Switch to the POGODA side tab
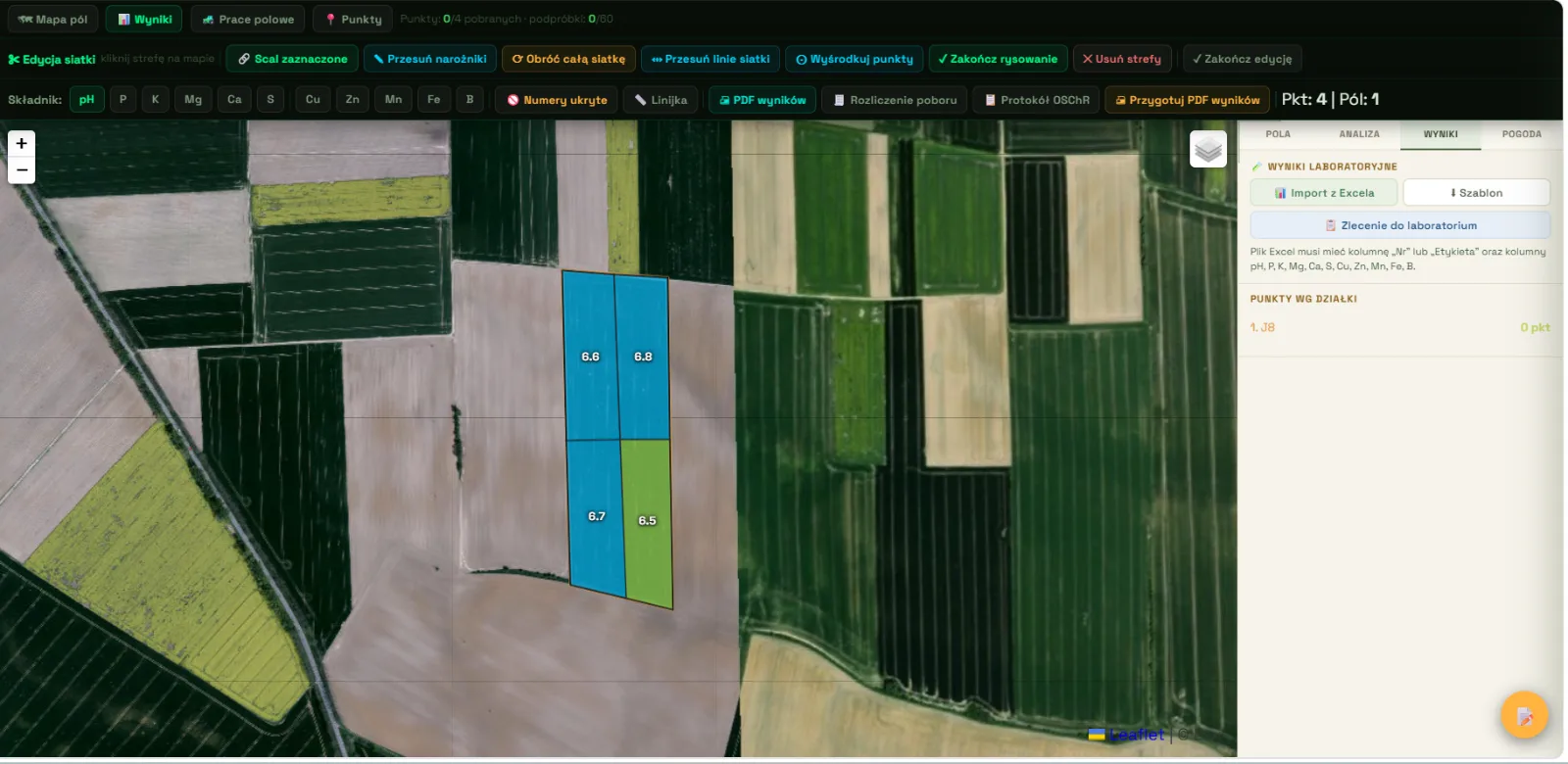This screenshot has width=1568, height=764. coord(1522,134)
